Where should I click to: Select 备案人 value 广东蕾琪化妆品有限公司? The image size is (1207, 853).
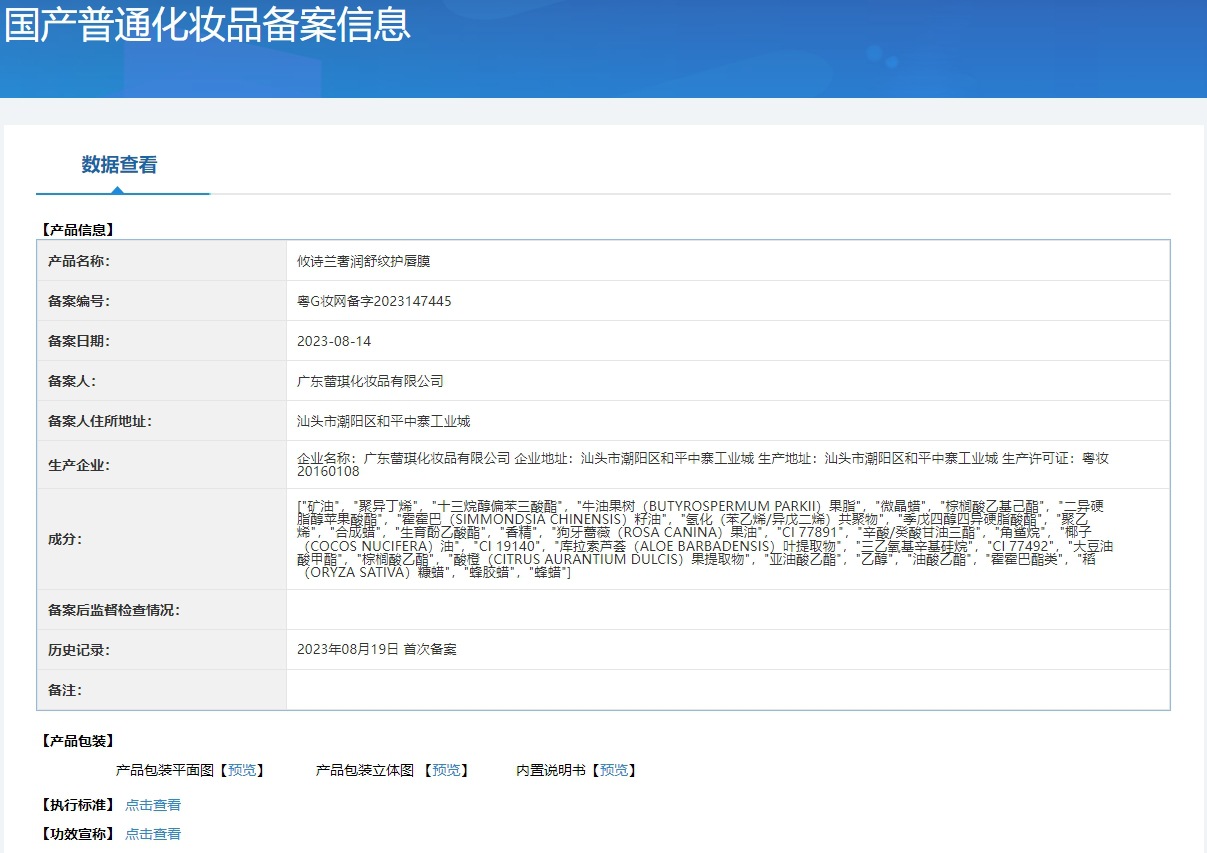pos(370,381)
